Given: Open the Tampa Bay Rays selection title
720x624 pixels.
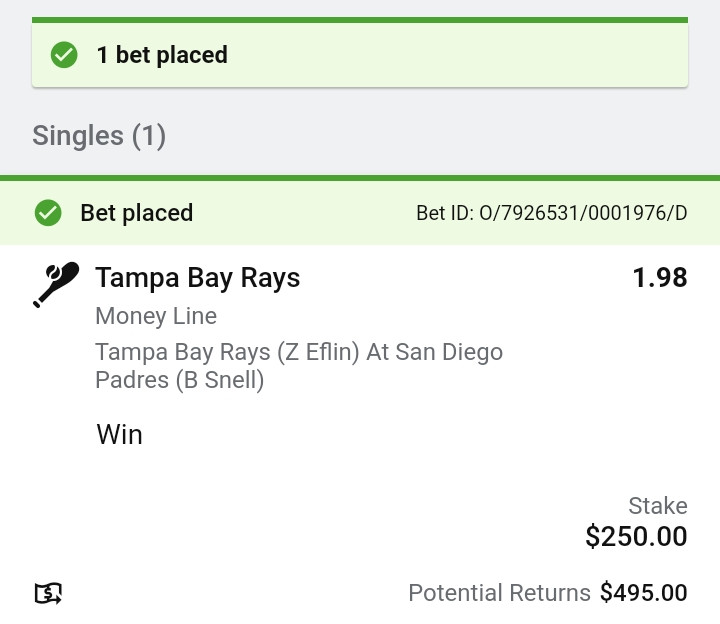Looking at the screenshot, I should [x=197, y=278].
